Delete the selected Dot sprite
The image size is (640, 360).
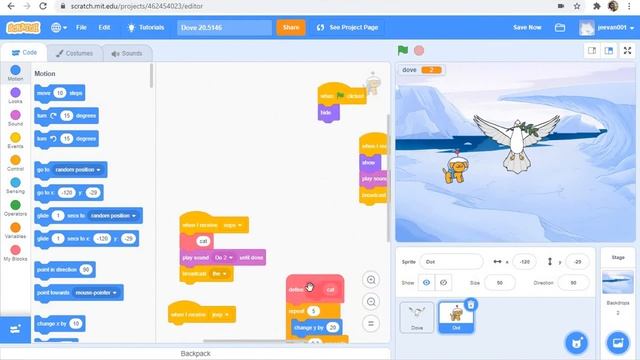(x=471, y=304)
